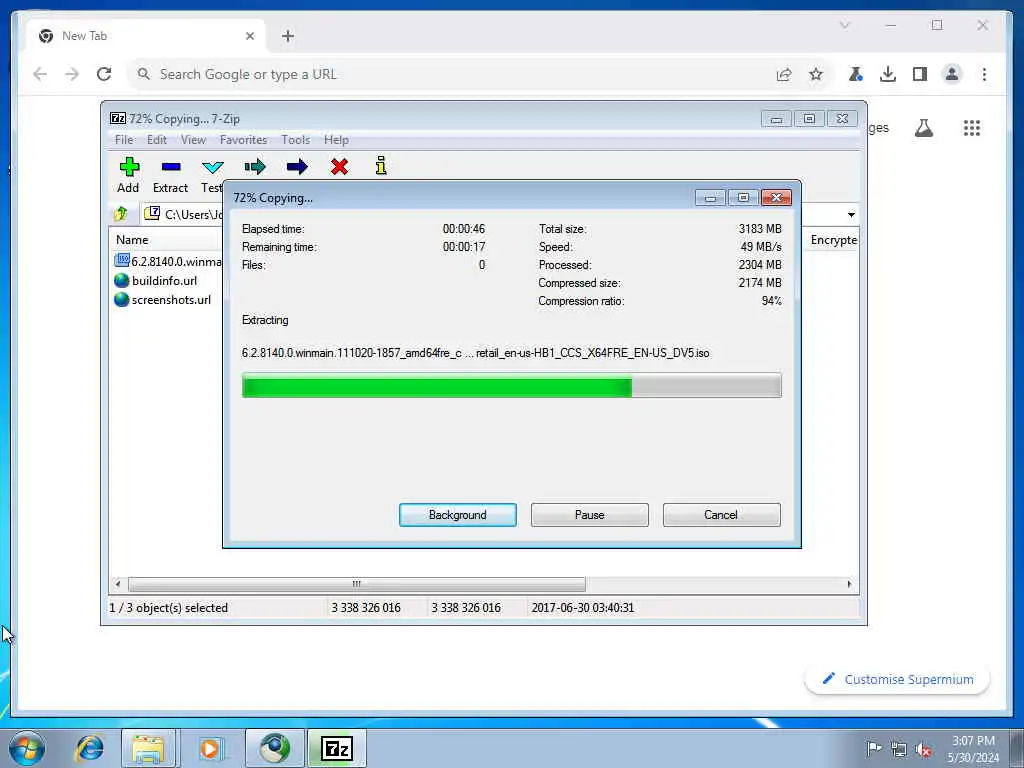Screen dimensions: 1024x768
Task: Click the Action Center flag tray icon
Action: pos(873,748)
